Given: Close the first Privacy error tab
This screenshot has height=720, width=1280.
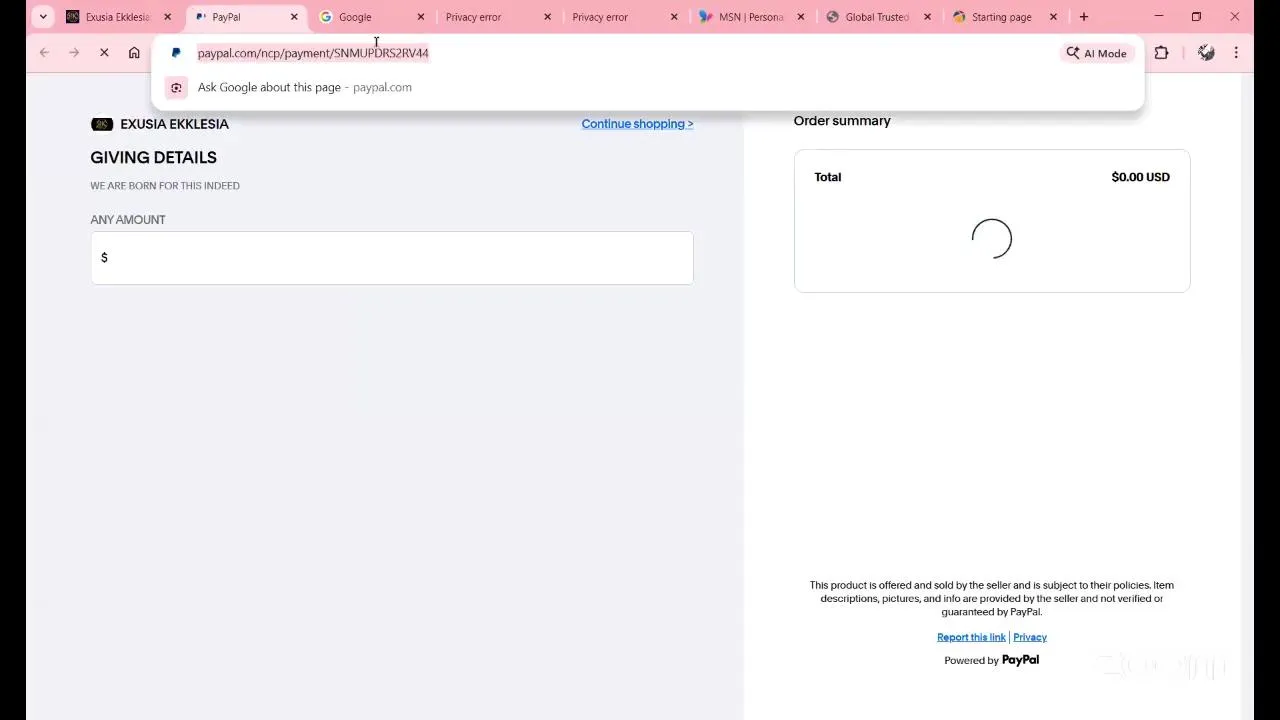Looking at the screenshot, I should (x=547, y=17).
